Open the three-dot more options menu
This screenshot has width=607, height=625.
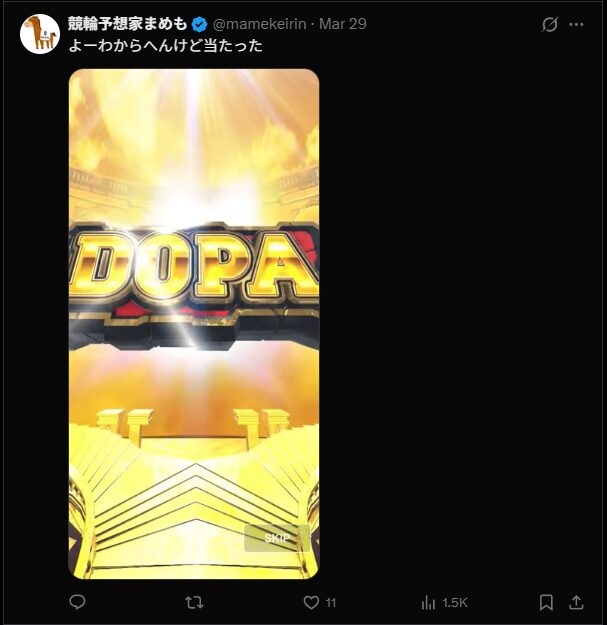(x=576, y=24)
